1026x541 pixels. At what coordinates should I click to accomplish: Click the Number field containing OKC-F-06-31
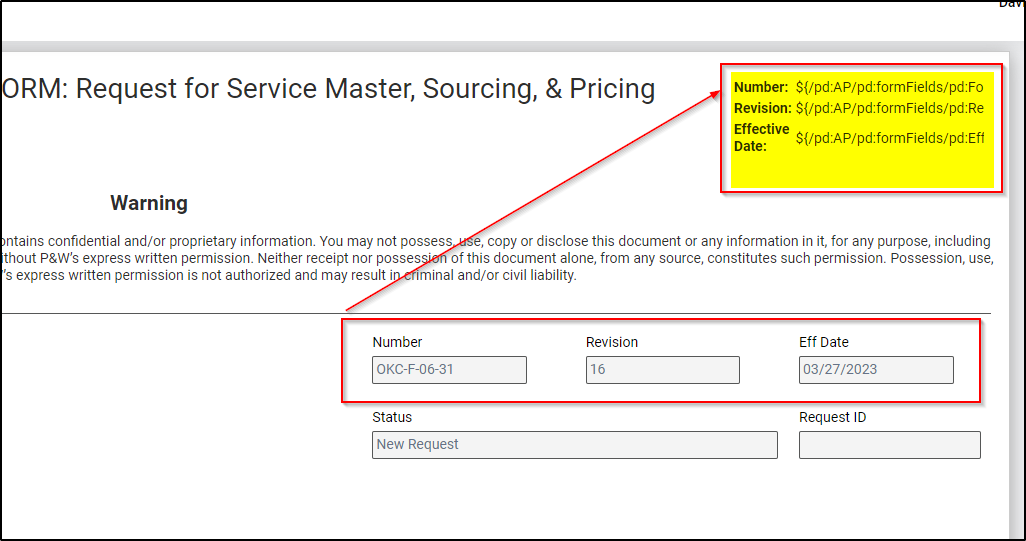click(x=449, y=370)
